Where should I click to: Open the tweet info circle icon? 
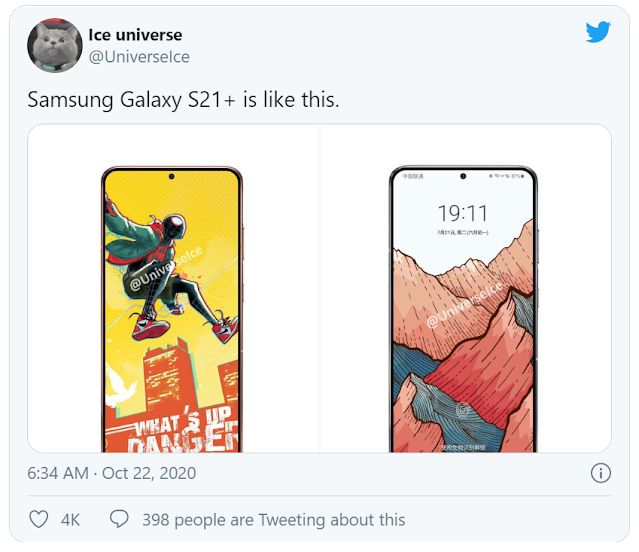(x=601, y=473)
